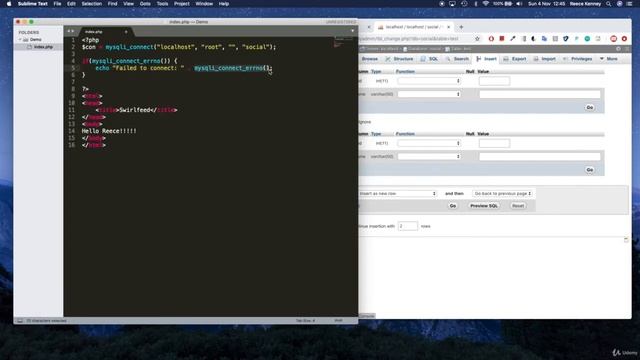640x360 pixels.
Task: Expand the More dropdown in phpMyAdmin
Action: pos(609,59)
